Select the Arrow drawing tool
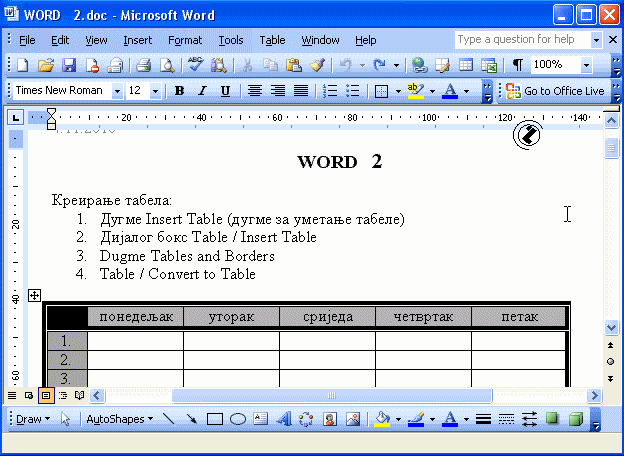Screen dimensions: 624x456 192,419
